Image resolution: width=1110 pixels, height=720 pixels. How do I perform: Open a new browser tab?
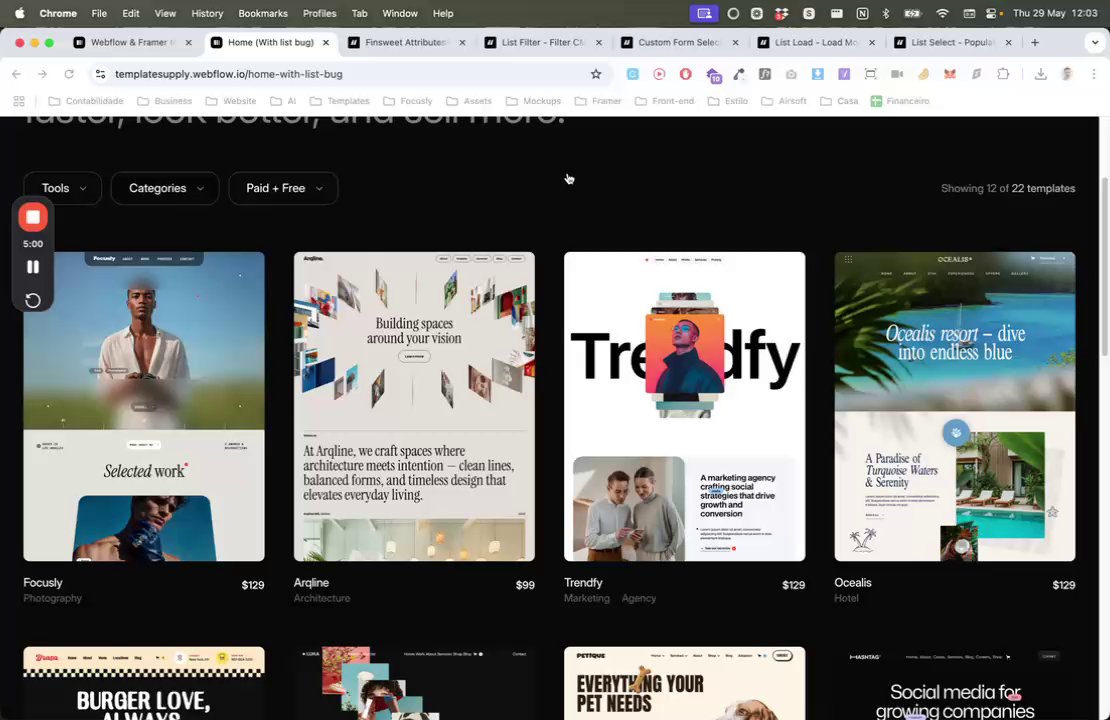point(1035,42)
